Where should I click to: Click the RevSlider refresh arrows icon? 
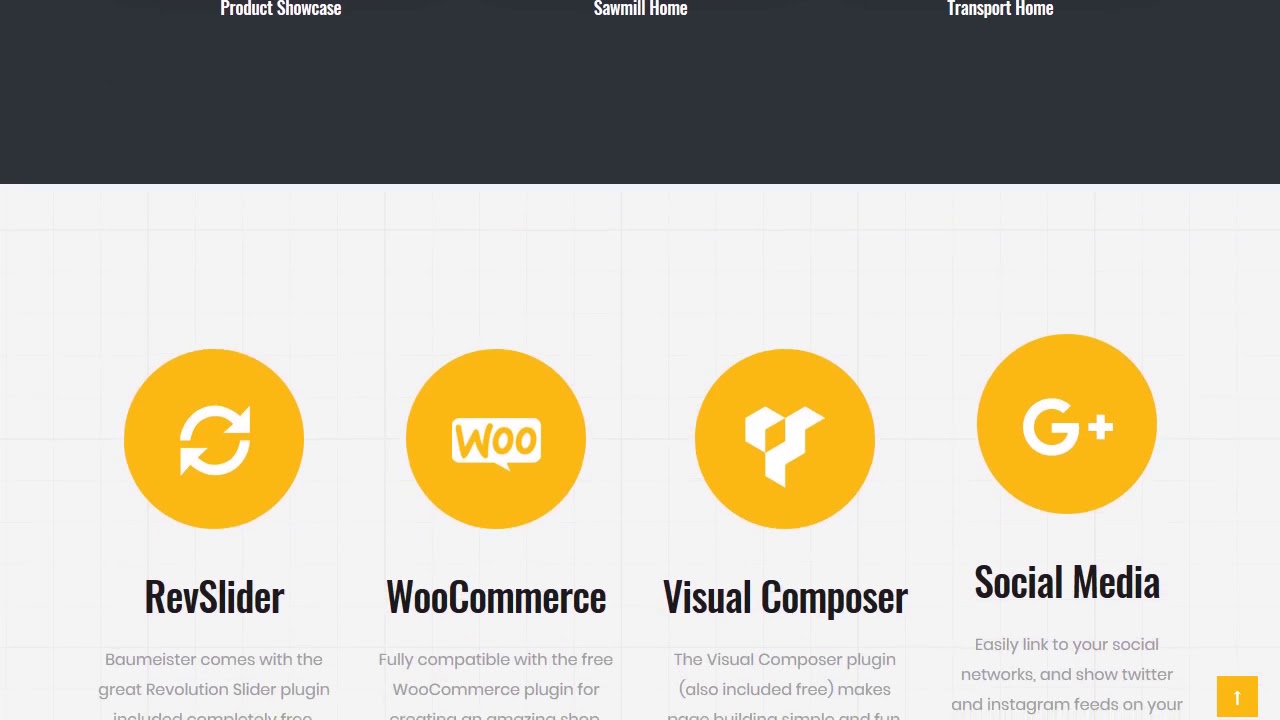coord(214,439)
